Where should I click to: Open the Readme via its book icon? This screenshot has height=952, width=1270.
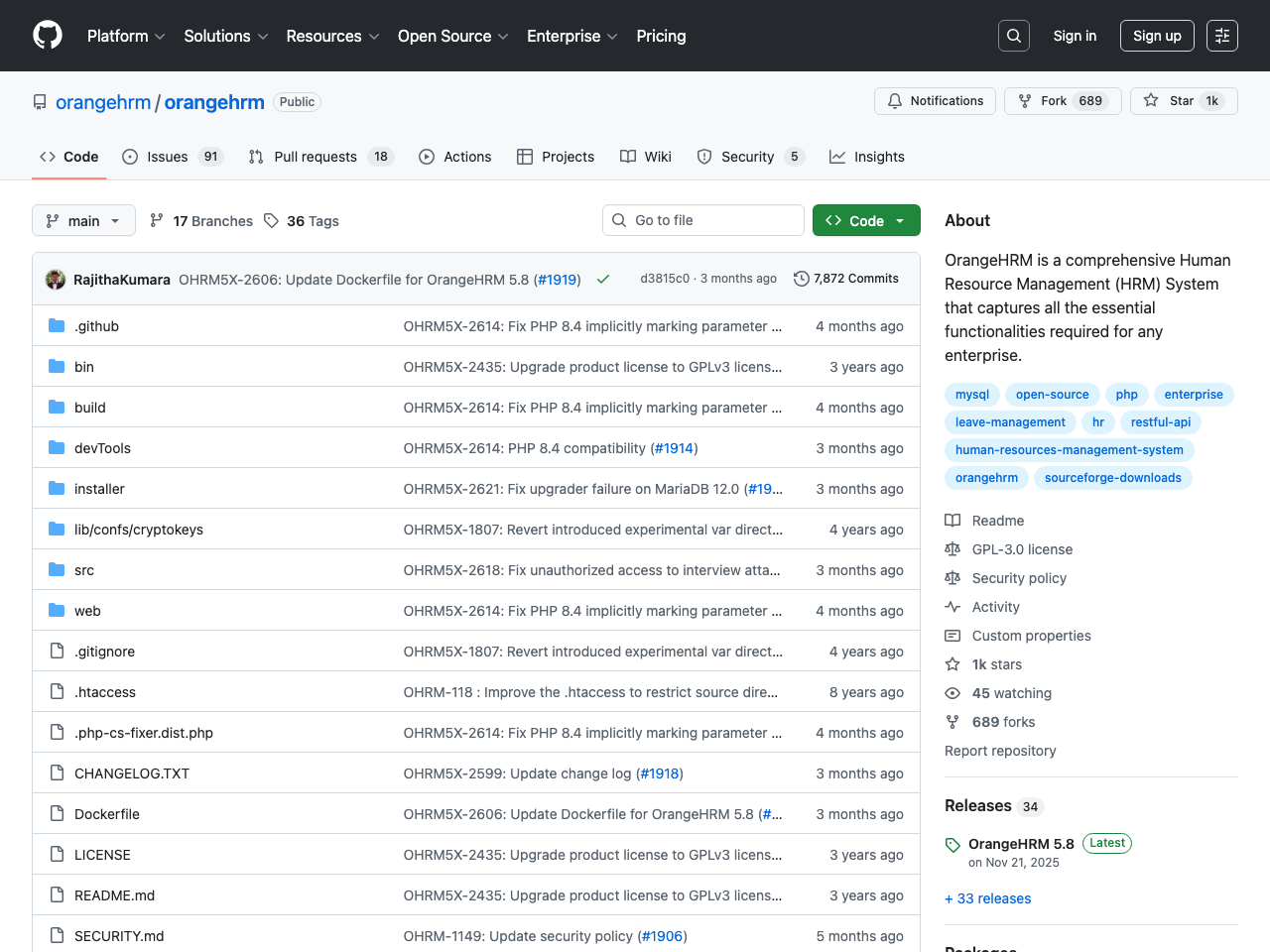[952, 520]
